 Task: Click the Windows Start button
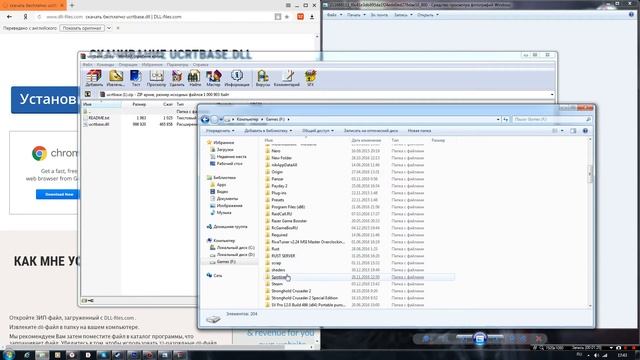(x=8, y=355)
